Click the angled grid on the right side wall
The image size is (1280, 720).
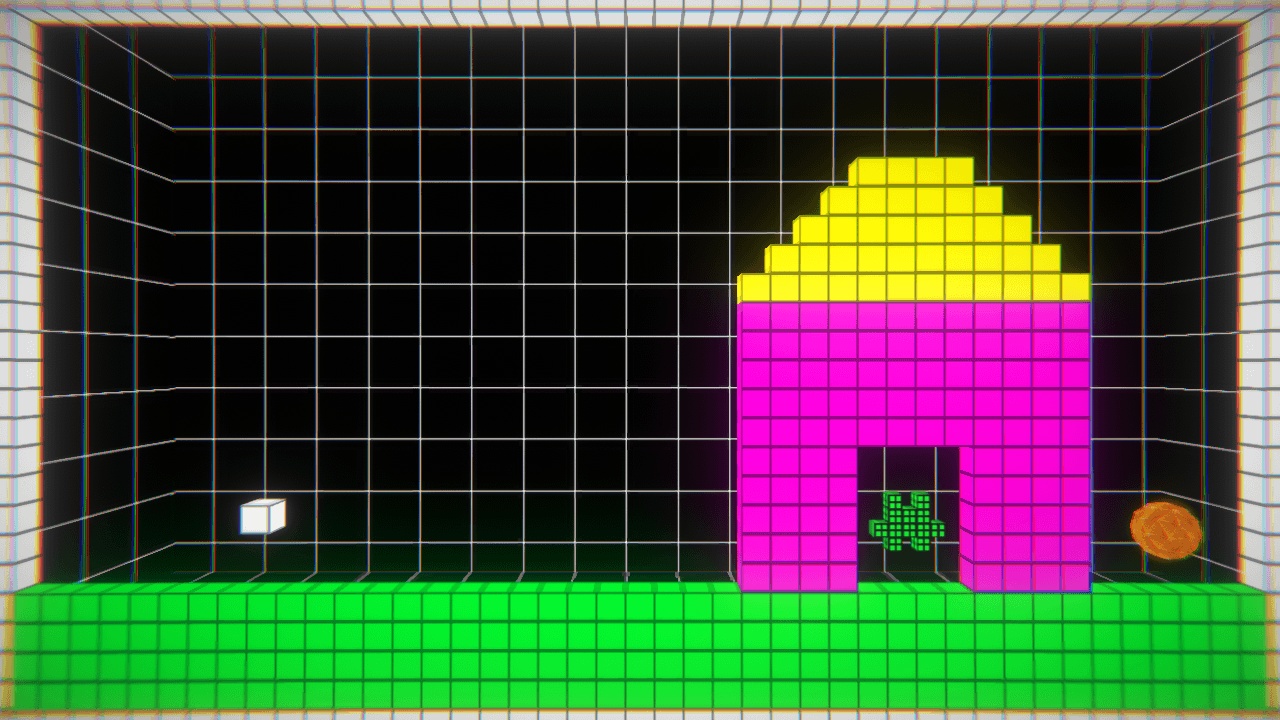(1200, 300)
